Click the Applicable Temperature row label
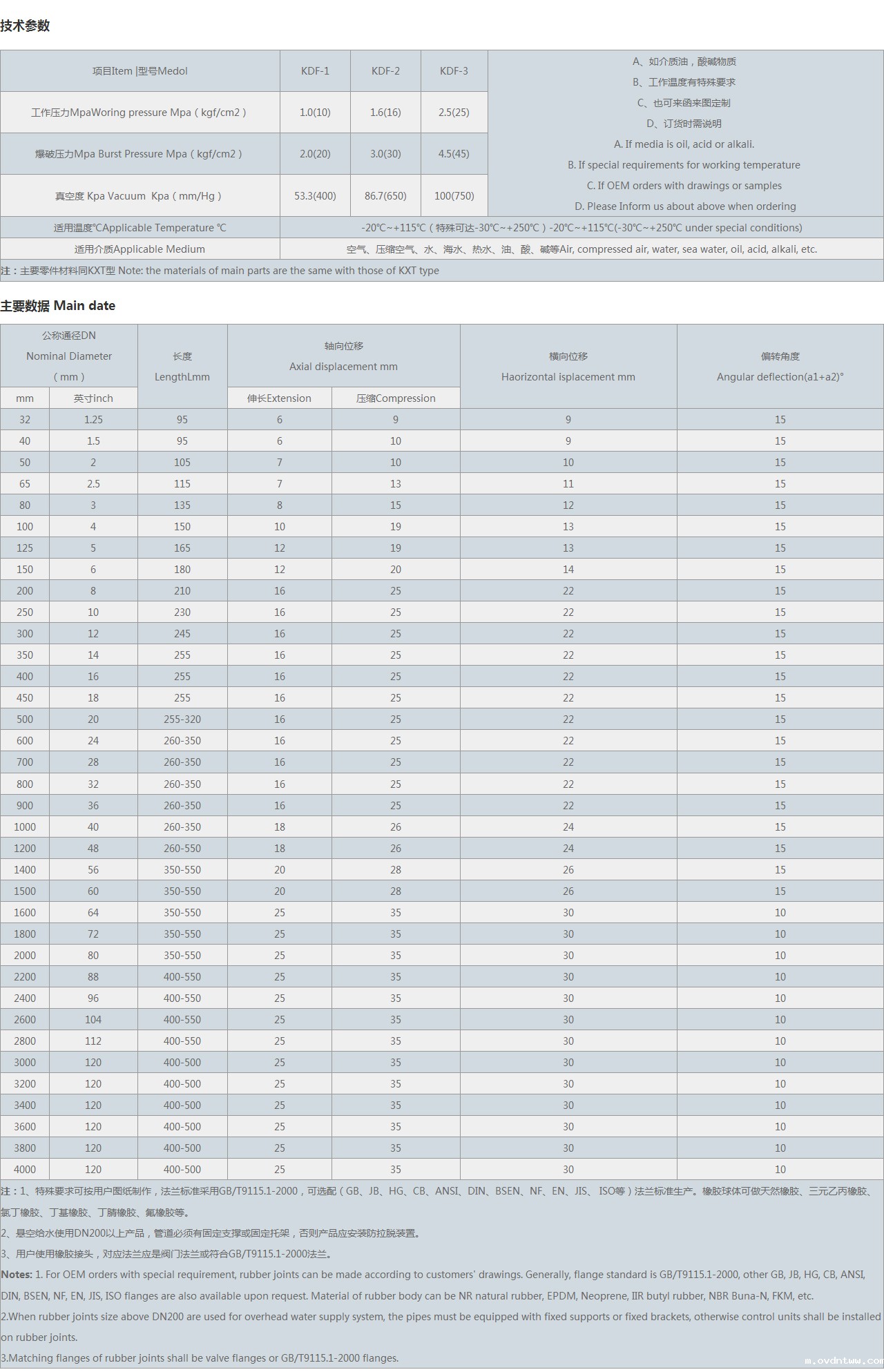 tap(140, 228)
